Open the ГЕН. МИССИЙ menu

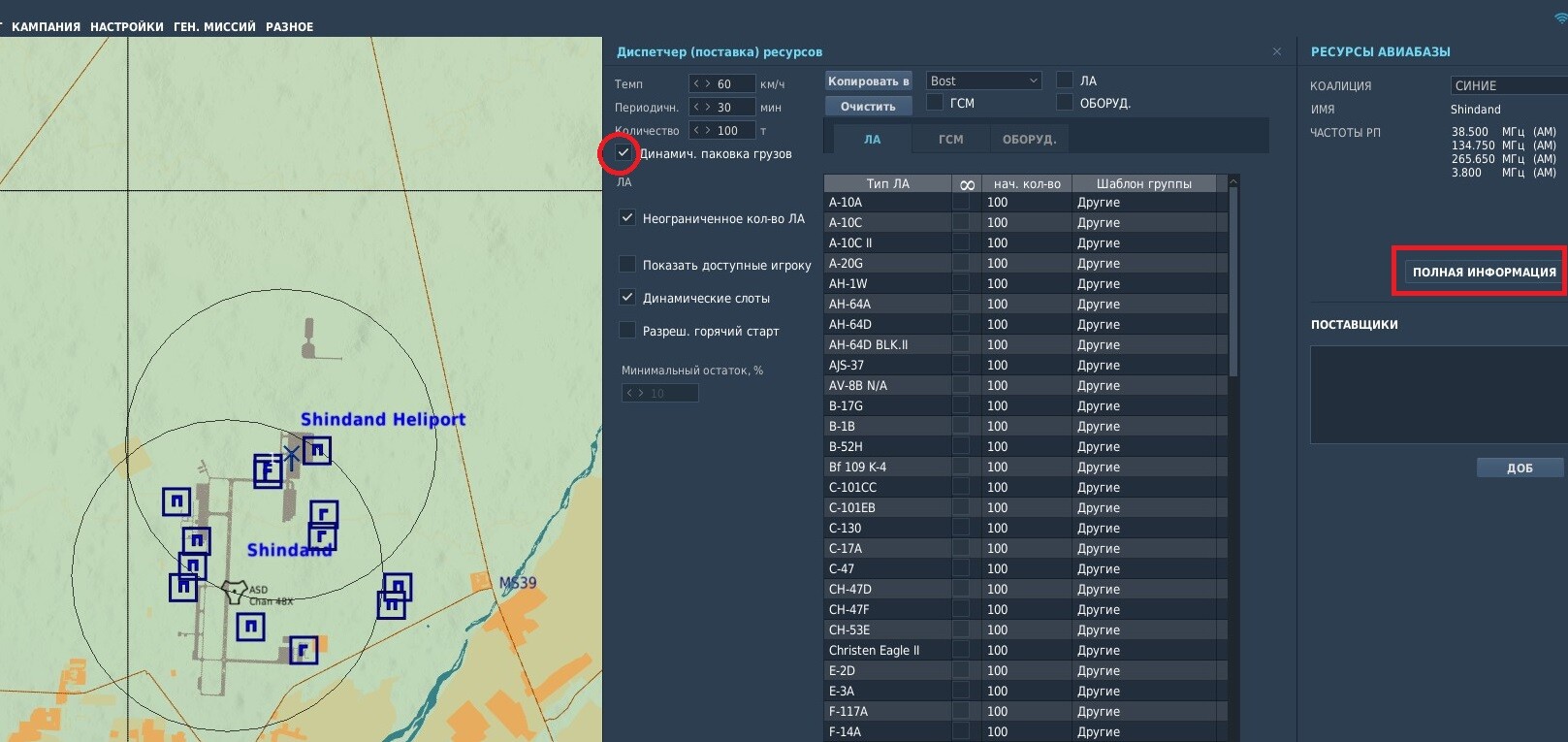214,27
